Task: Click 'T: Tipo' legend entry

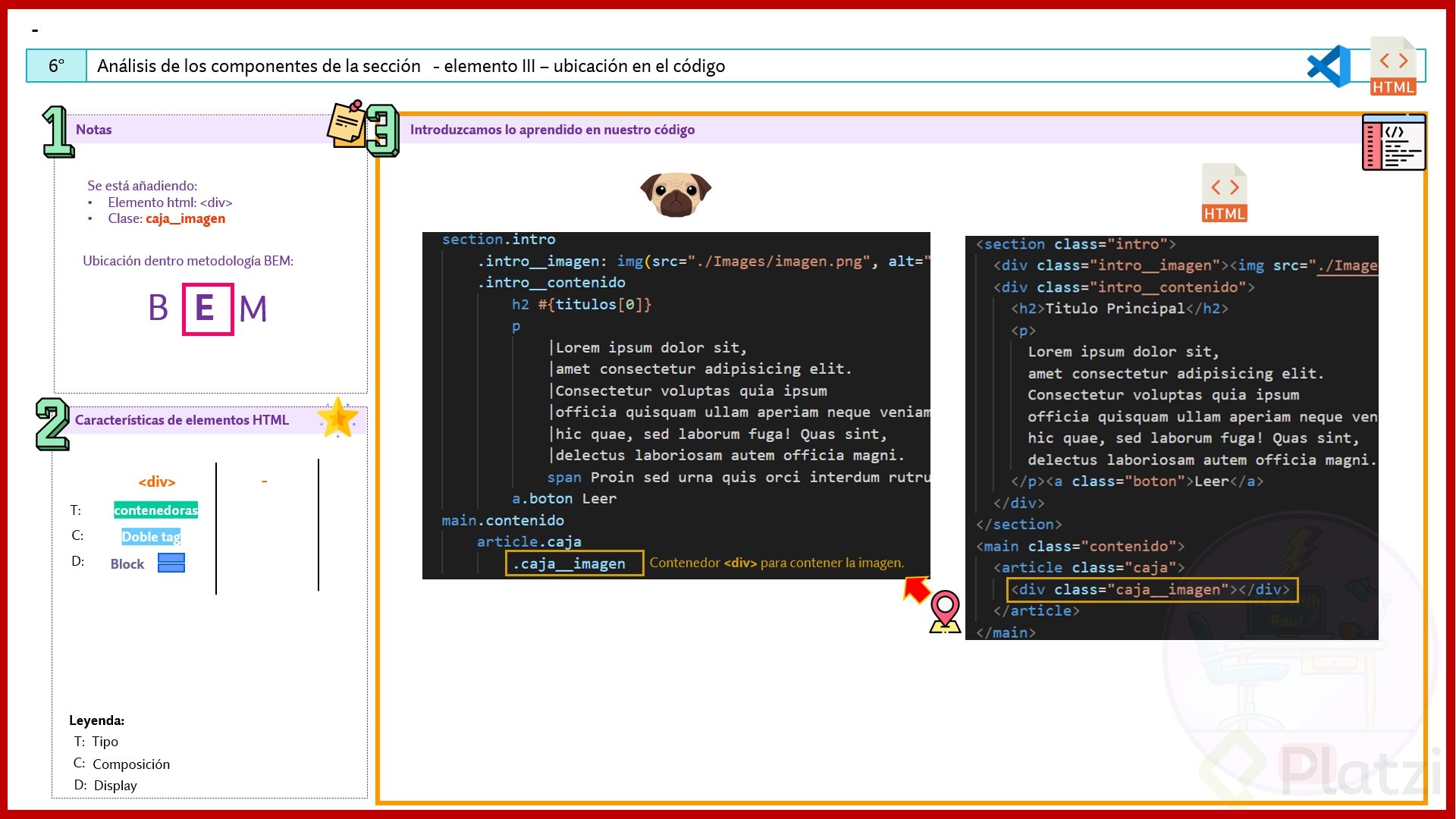Action: (x=96, y=742)
